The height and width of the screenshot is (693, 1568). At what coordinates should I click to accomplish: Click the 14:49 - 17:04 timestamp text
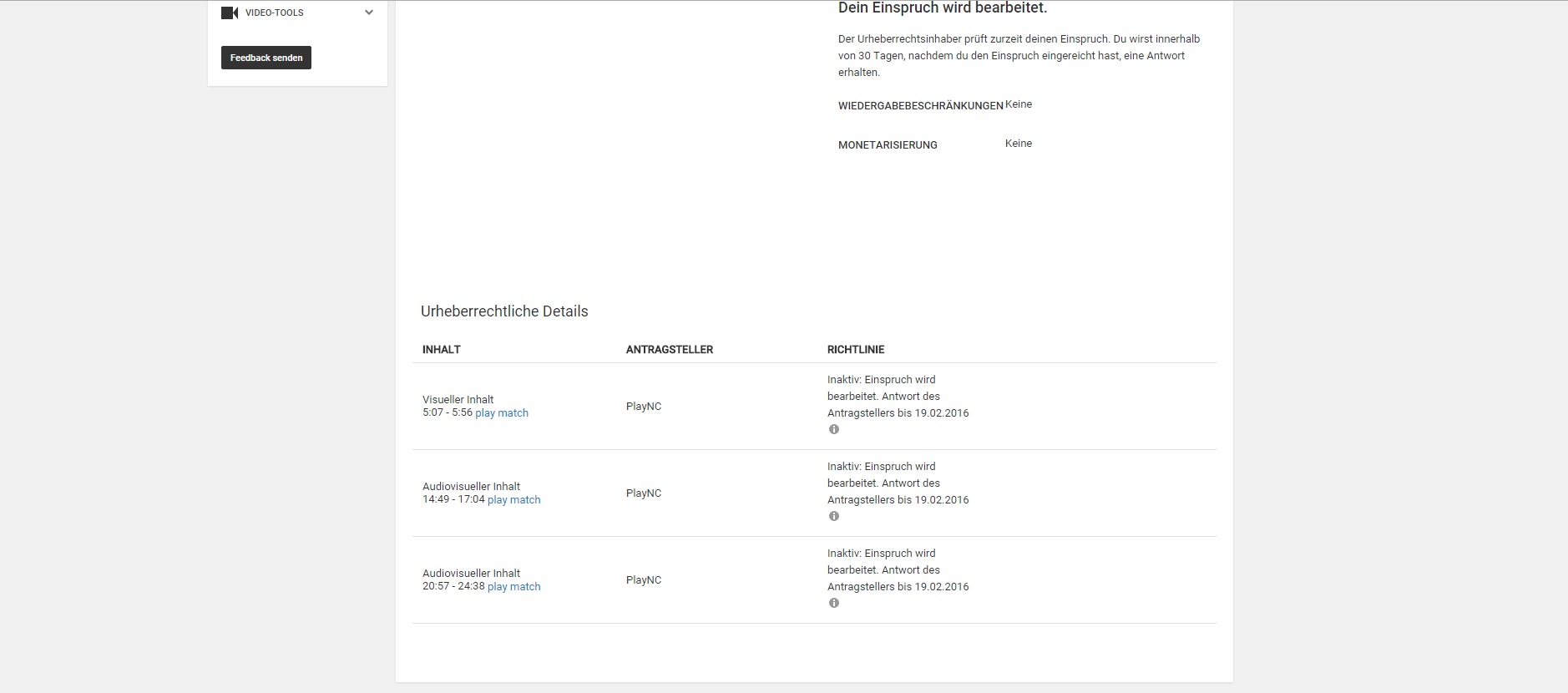pyautogui.click(x=453, y=499)
